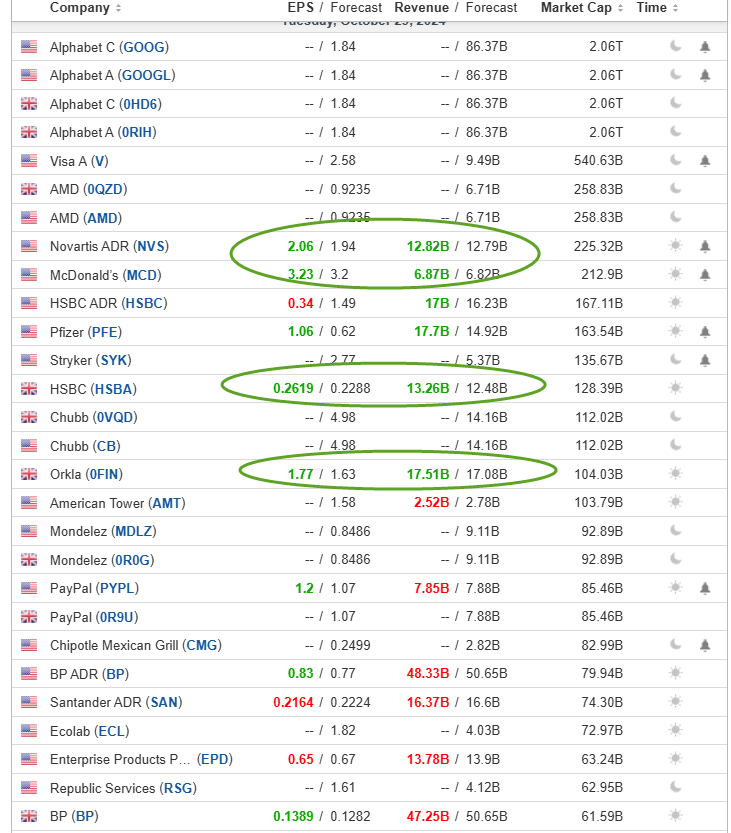This screenshot has height=833, width=731.
Task: Click Stryker market cap 135.67B
Action: (598, 360)
